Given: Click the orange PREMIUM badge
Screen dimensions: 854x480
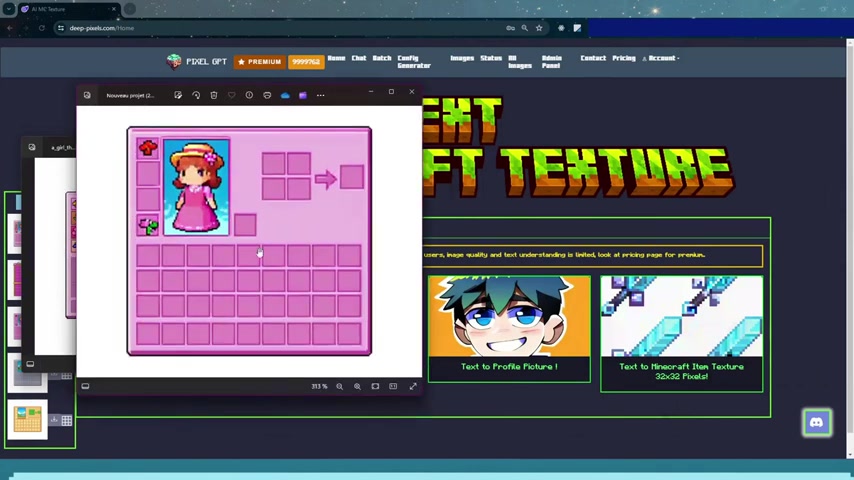Looking at the screenshot, I should pos(260,62).
